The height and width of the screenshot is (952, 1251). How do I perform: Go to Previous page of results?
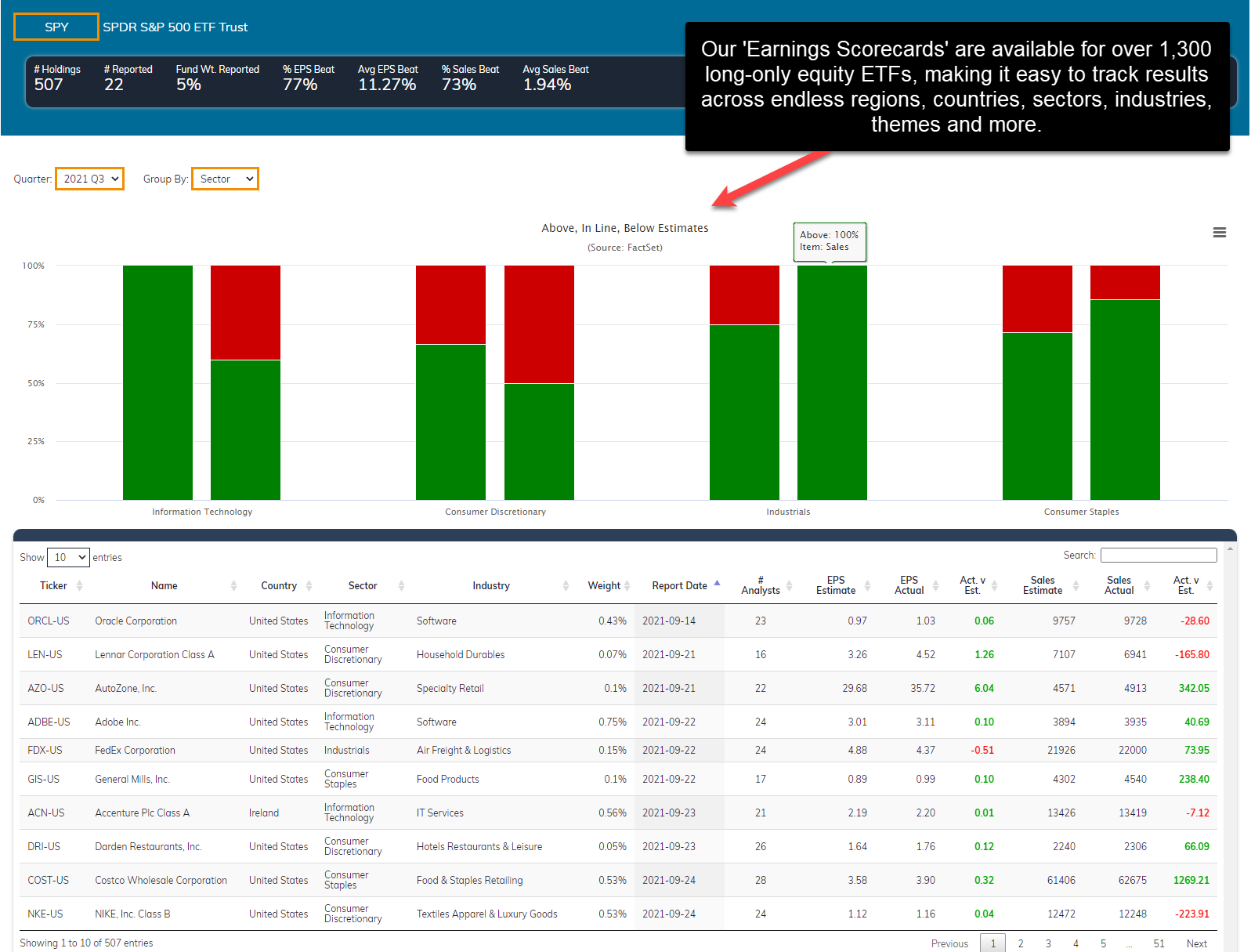click(x=949, y=943)
